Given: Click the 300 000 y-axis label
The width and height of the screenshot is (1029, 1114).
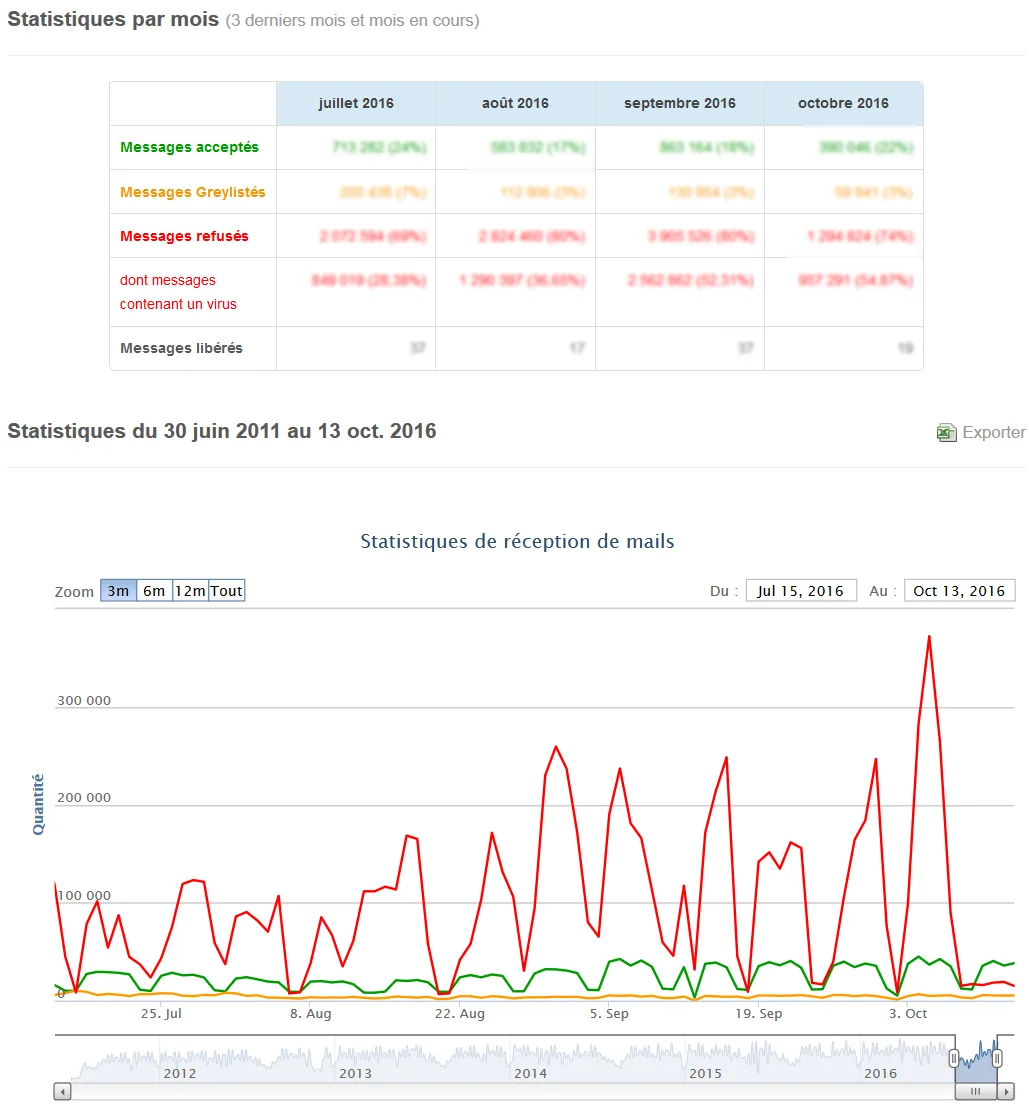Looking at the screenshot, I should pos(84,701).
